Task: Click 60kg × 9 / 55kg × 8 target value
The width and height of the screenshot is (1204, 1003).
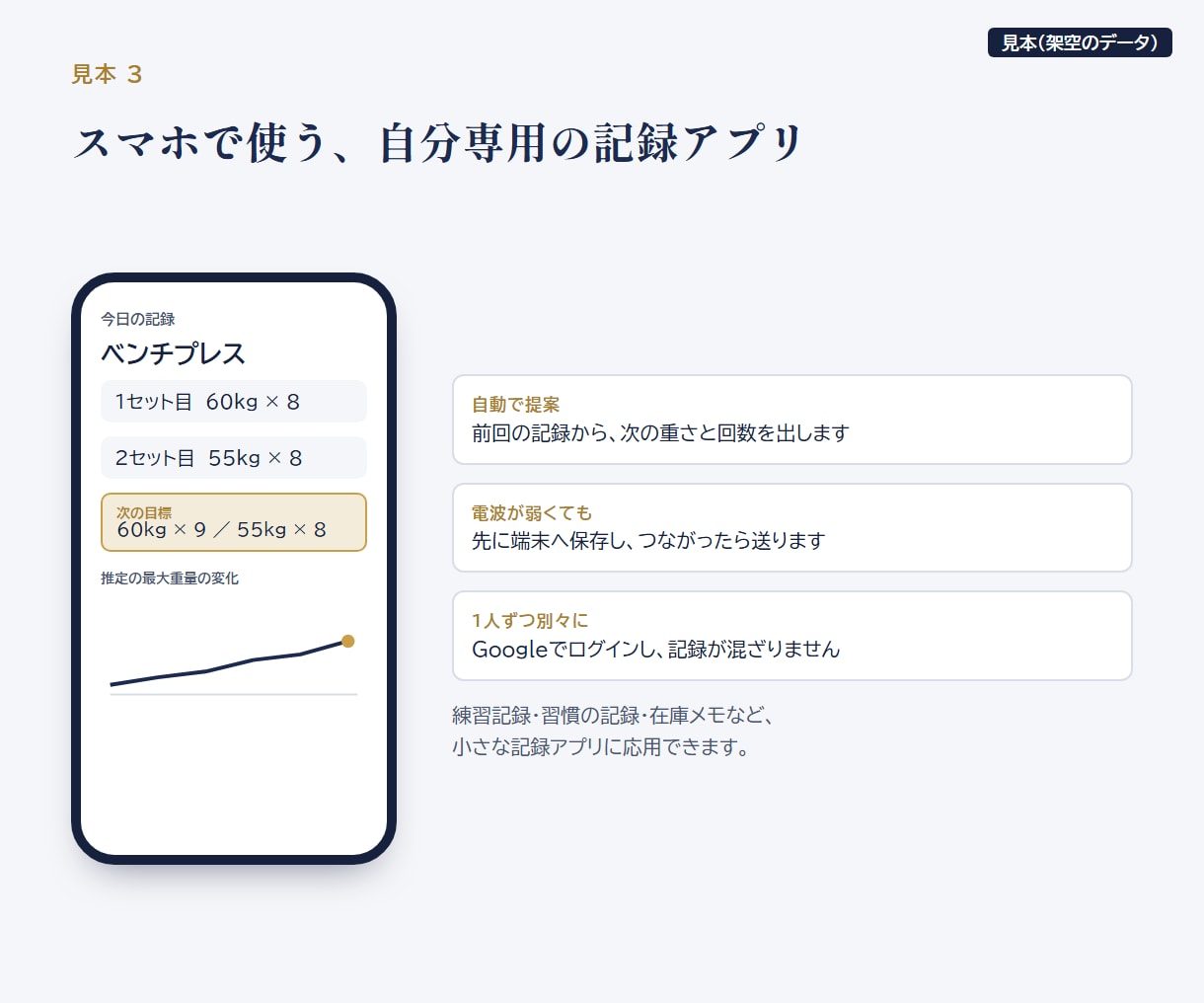Action: point(222,530)
